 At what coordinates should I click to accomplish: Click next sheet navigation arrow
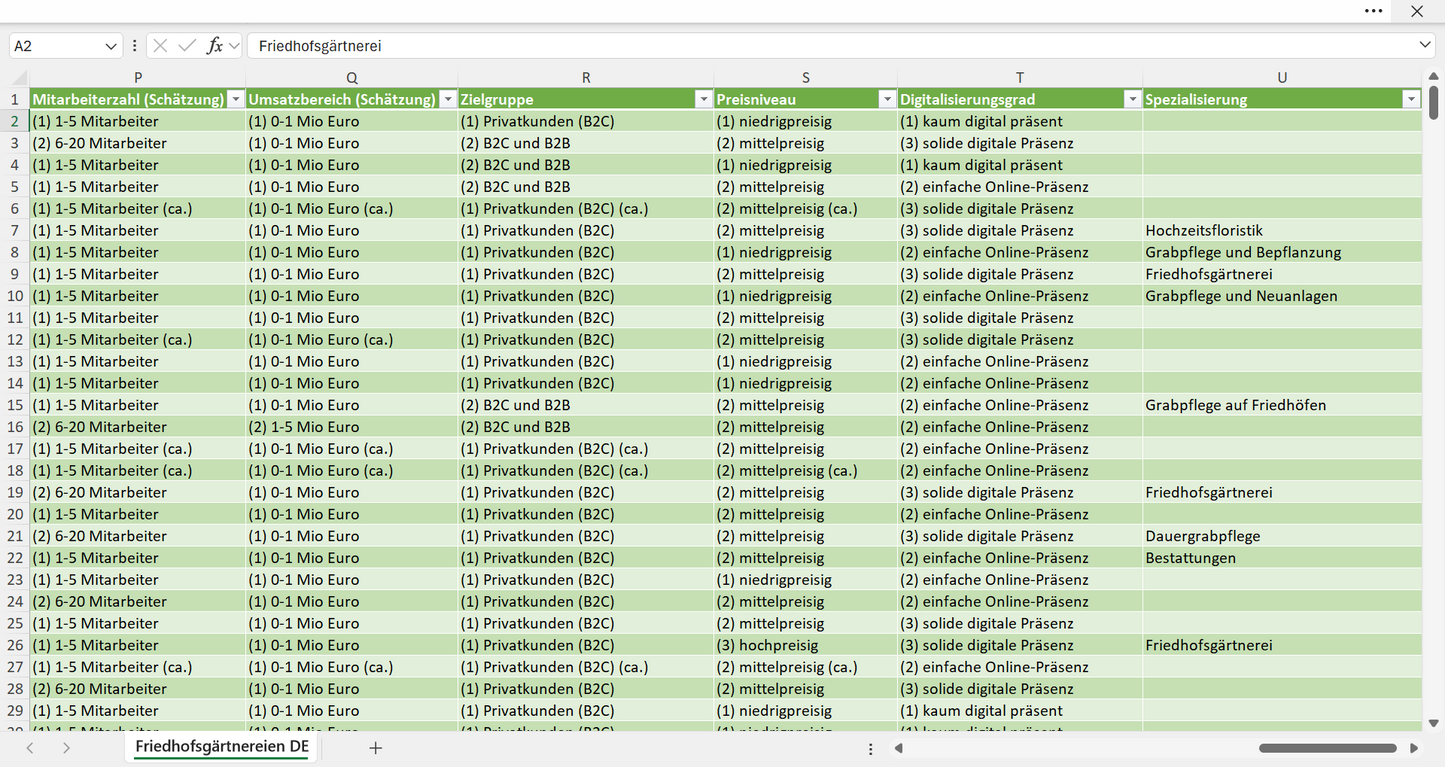[x=66, y=747]
